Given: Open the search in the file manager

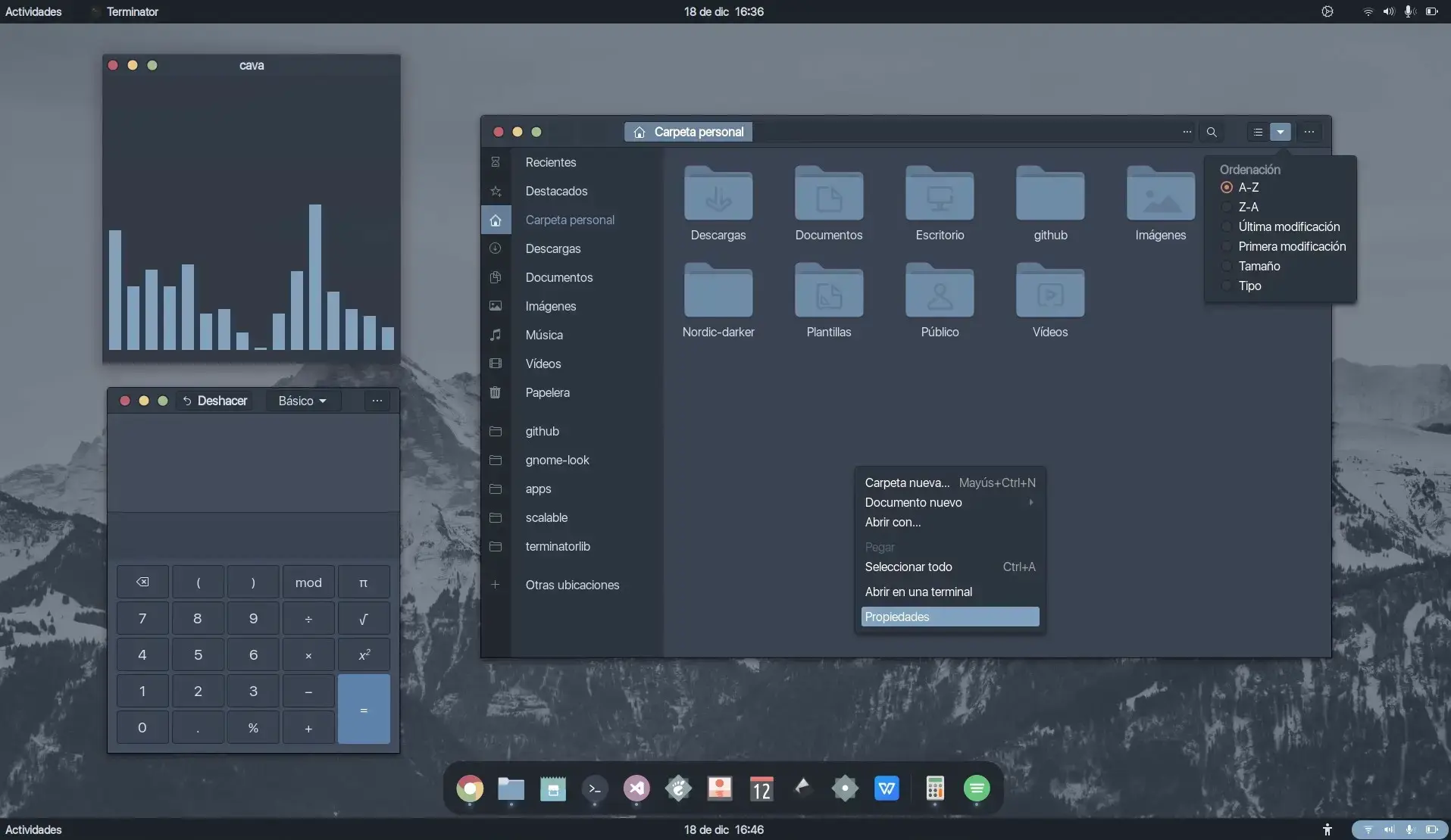Looking at the screenshot, I should [x=1211, y=131].
